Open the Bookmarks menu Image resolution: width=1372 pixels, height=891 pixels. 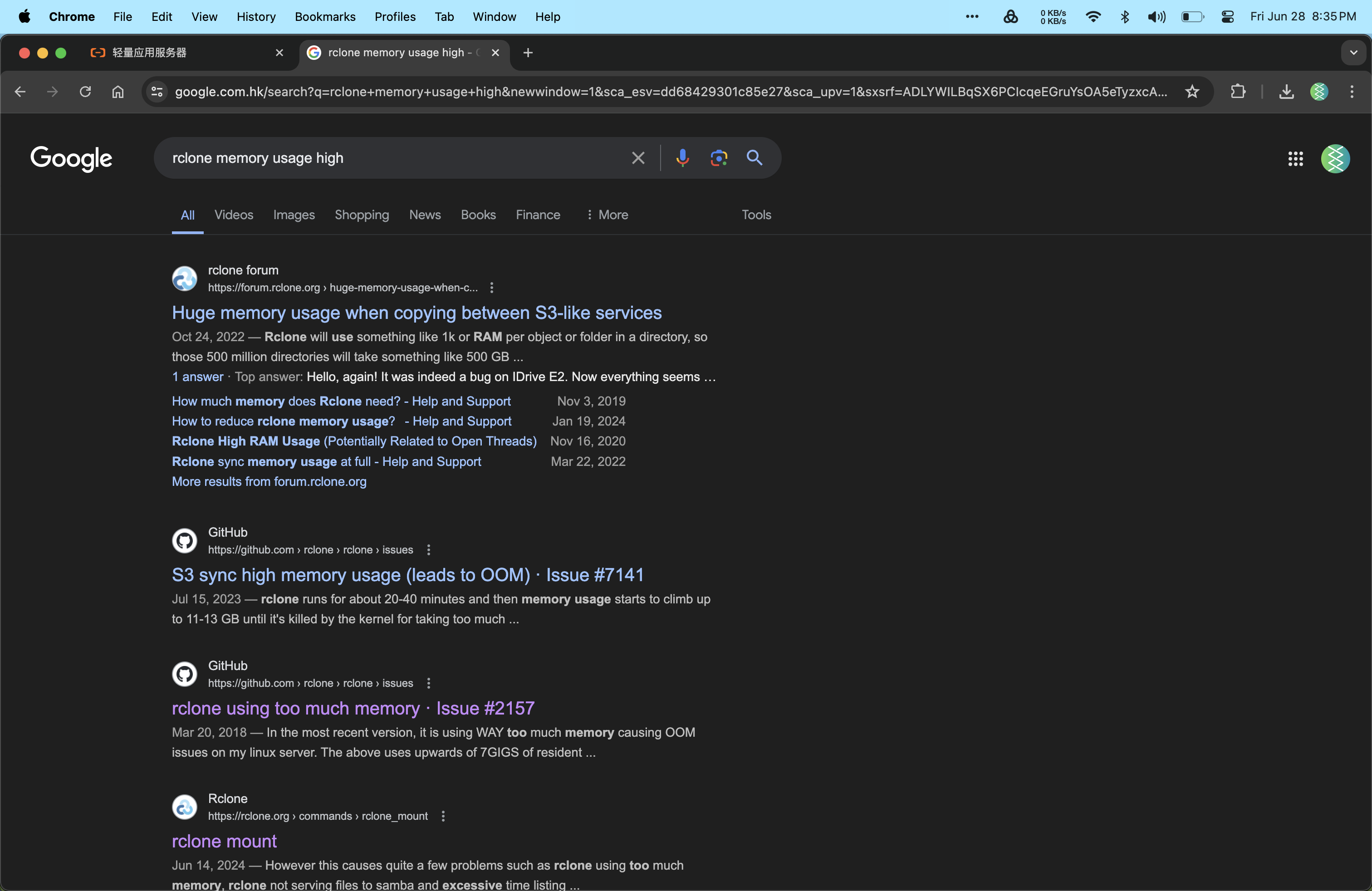point(325,17)
